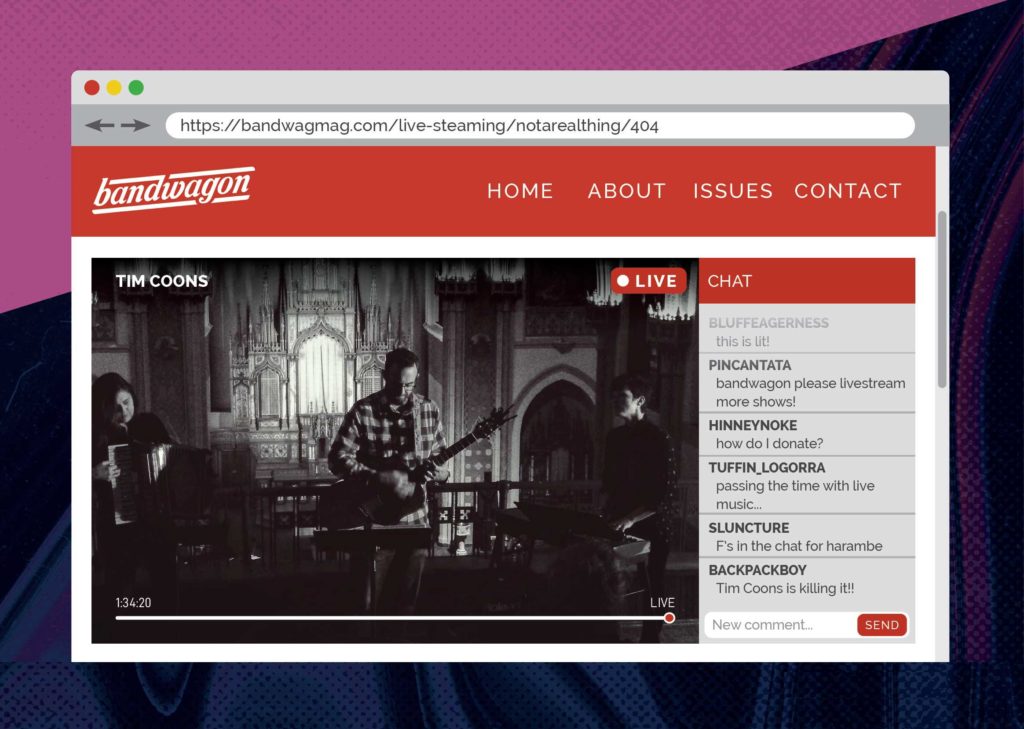
Task: Click the LIVE badge on the video
Action: point(648,281)
